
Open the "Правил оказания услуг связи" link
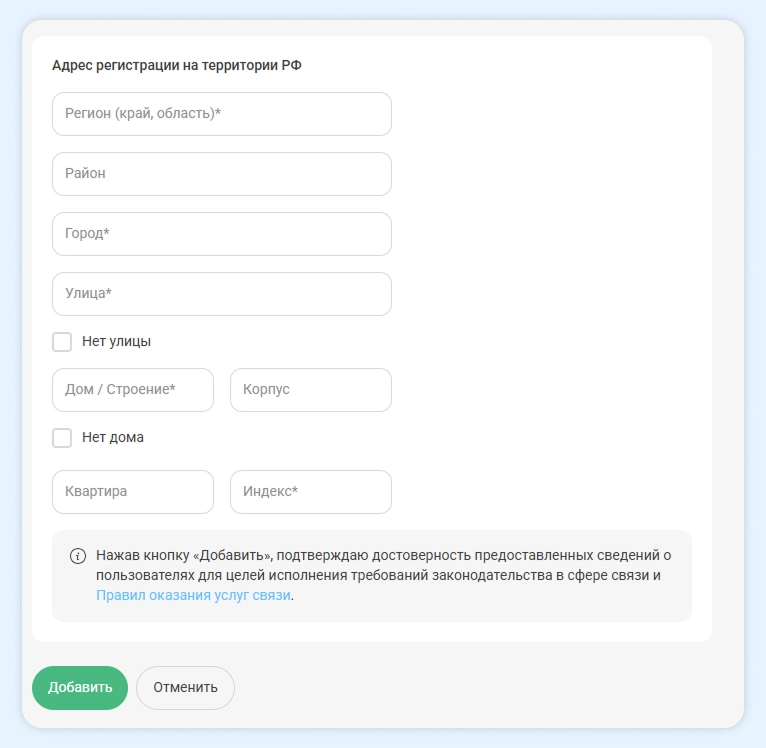click(x=193, y=596)
